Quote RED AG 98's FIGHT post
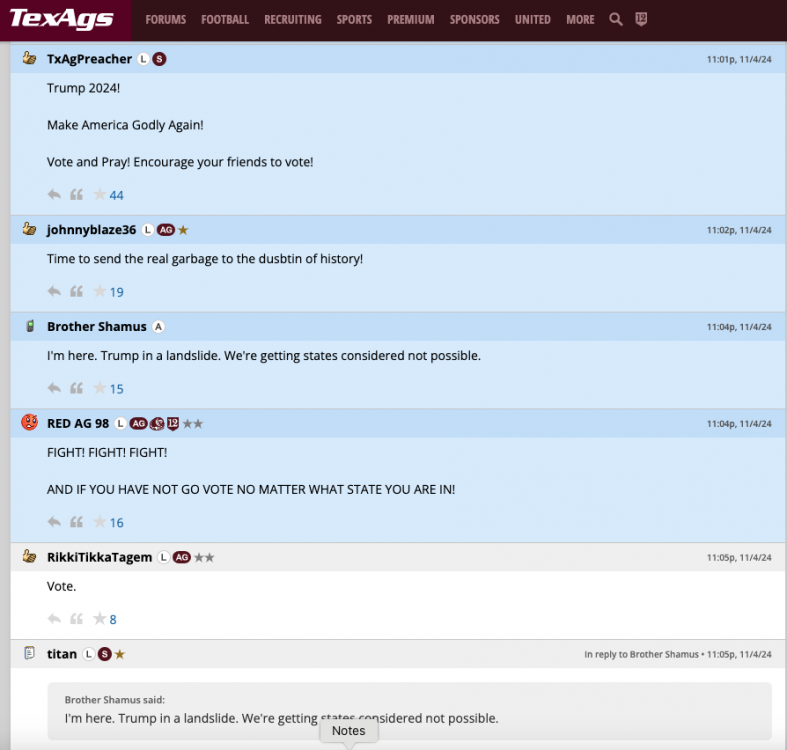 76,522
